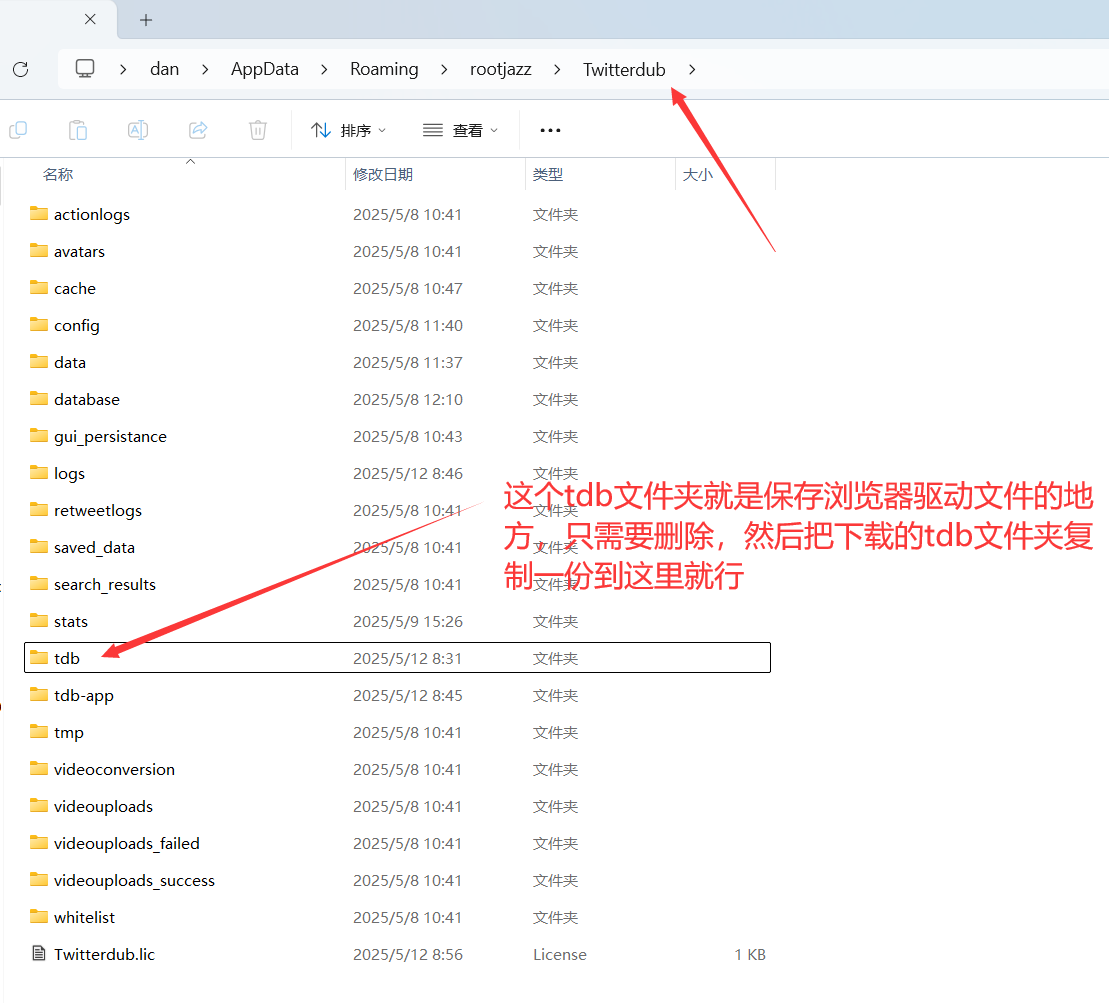Open a new tab with the plus button
1109x1003 pixels.
pyautogui.click(x=146, y=19)
